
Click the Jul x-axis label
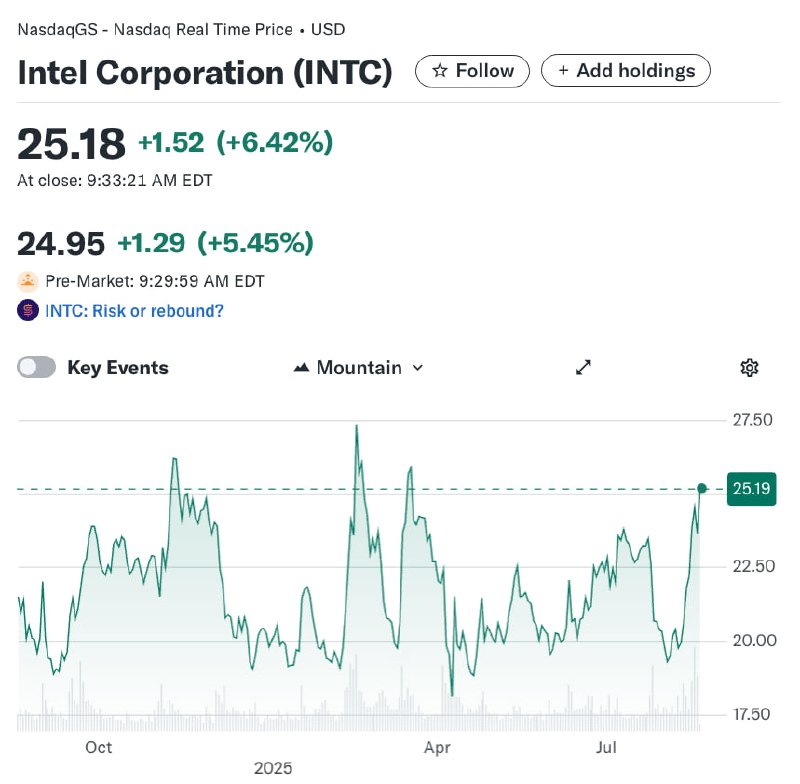(606, 747)
